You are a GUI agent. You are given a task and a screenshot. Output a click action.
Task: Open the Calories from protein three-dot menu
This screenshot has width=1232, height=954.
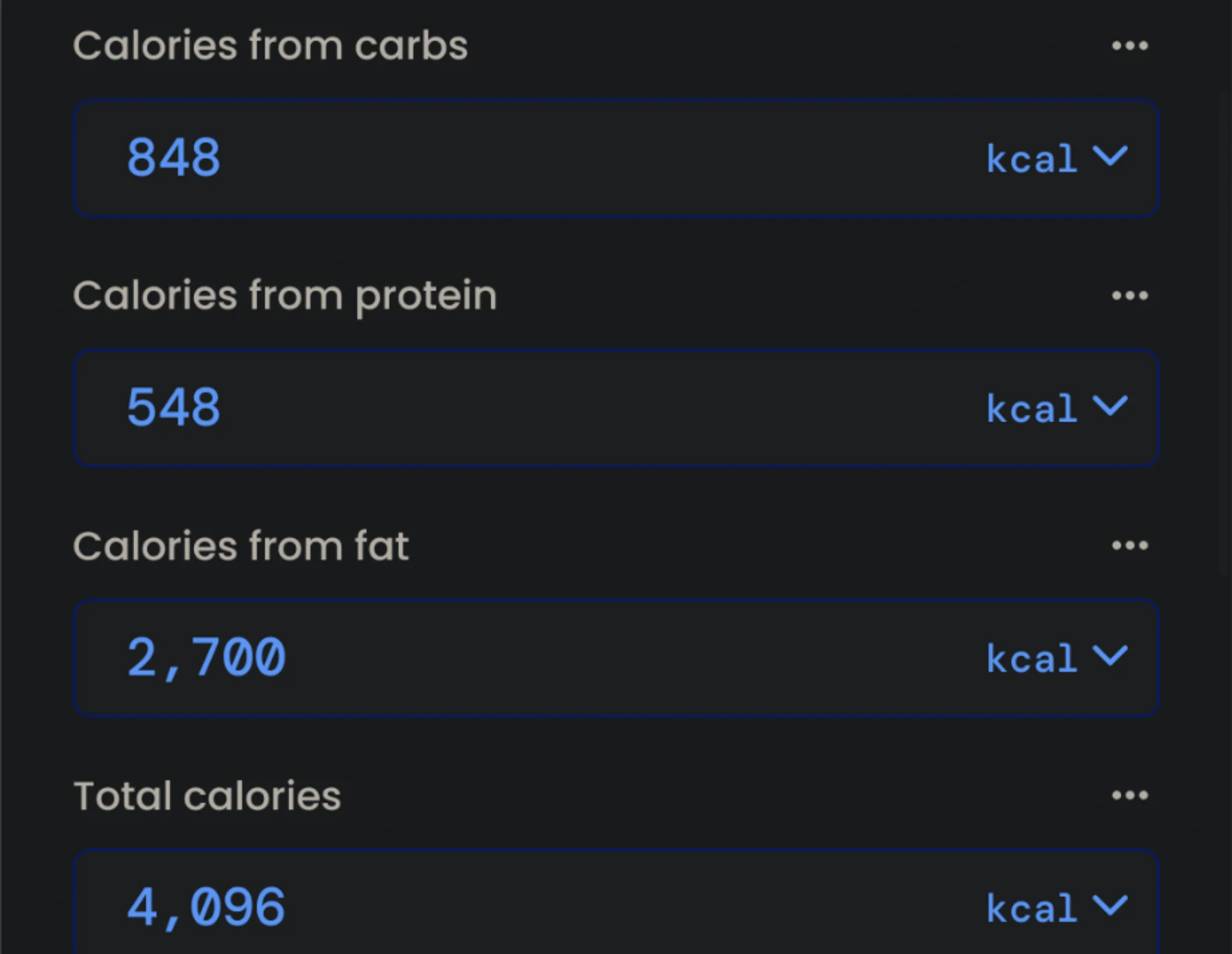click(1130, 295)
